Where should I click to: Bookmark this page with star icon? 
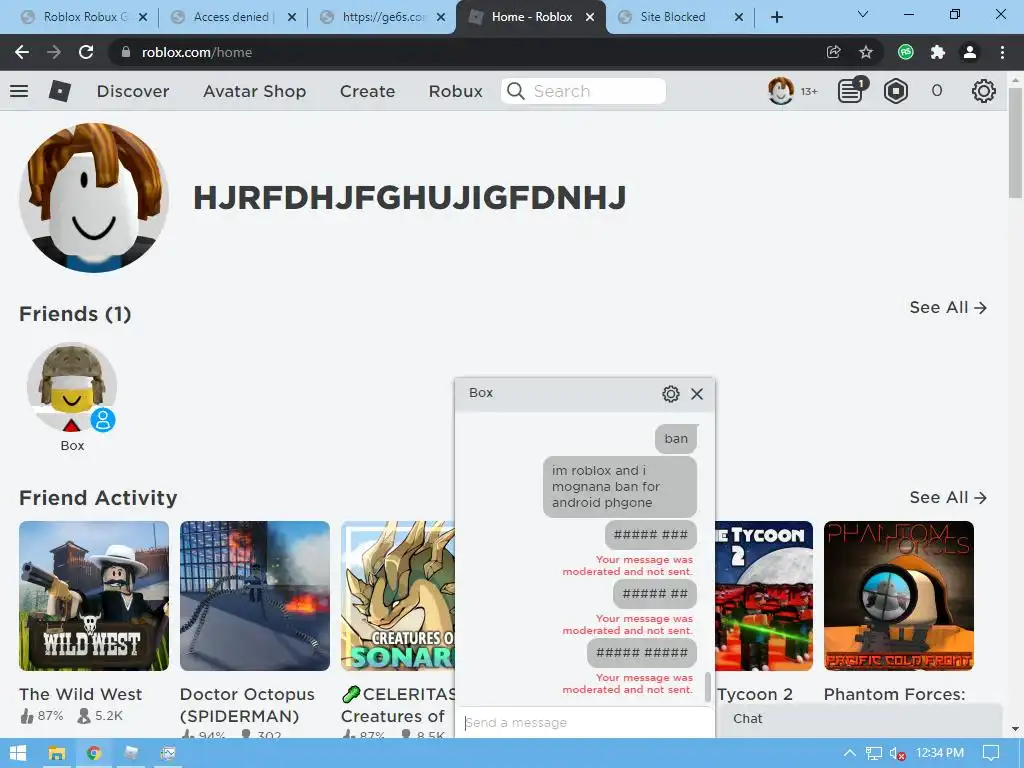[866, 52]
